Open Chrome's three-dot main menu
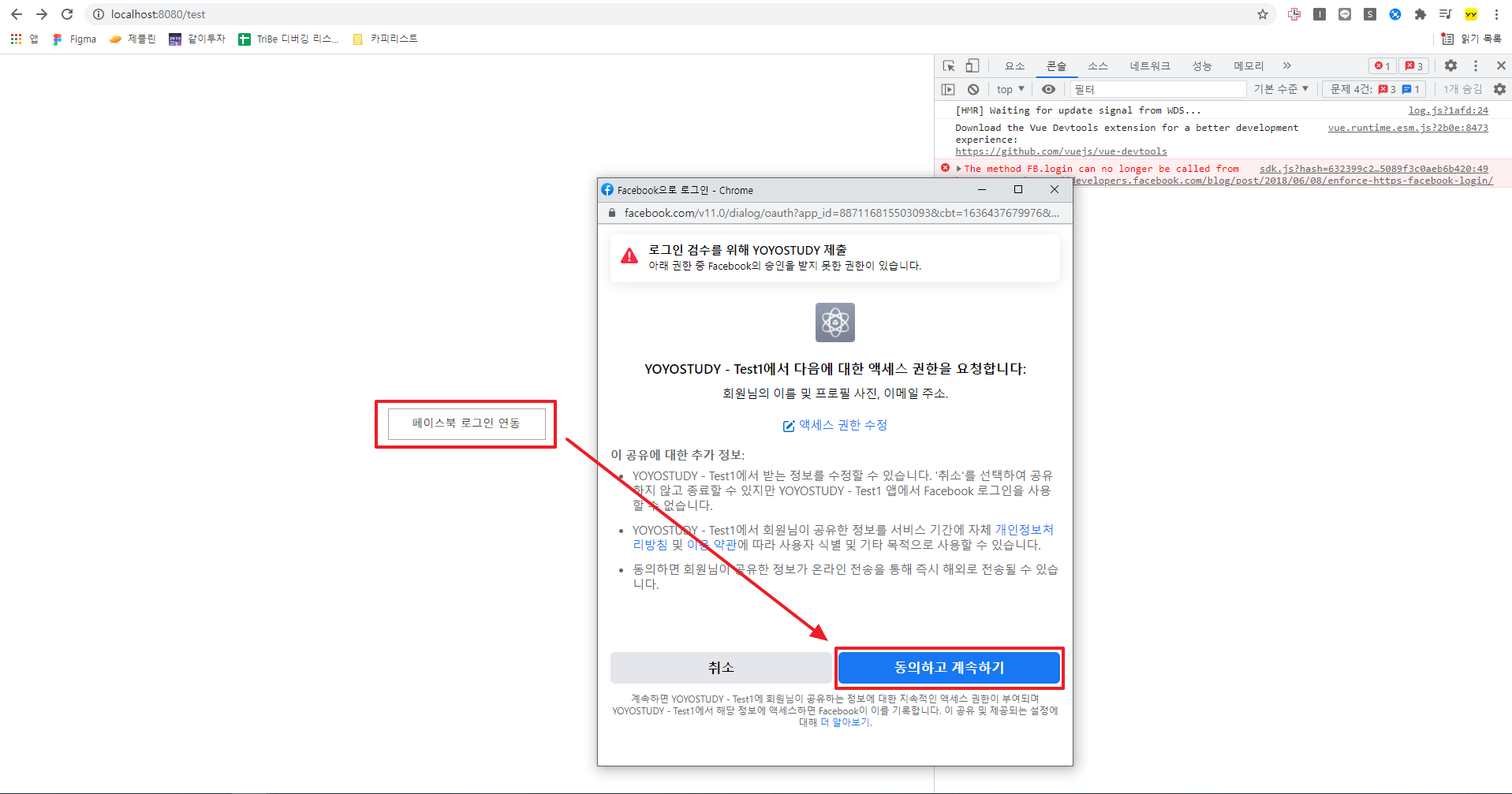 coord(1496,14)
